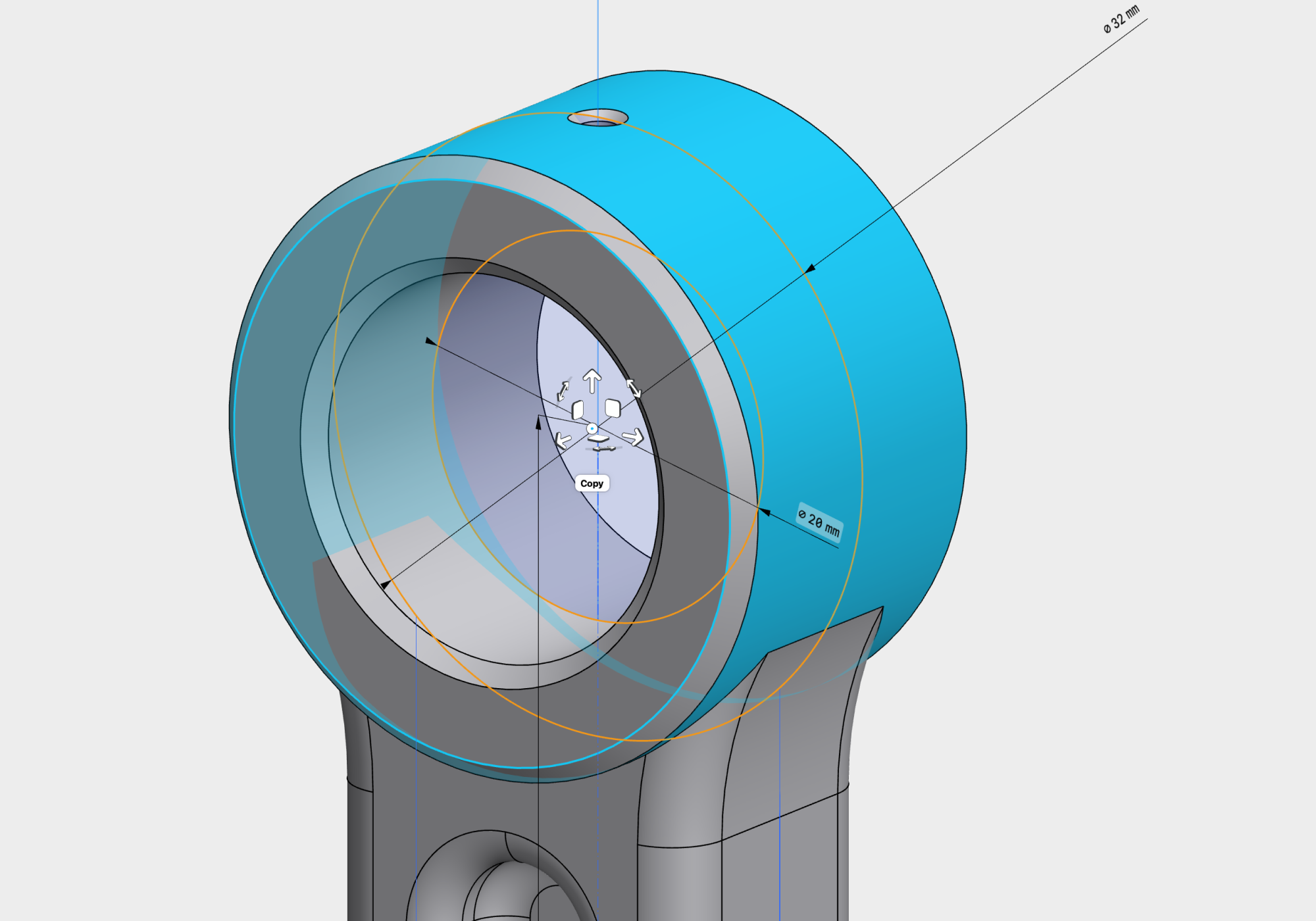Select the left vertical plane handle of gizmo
1316x921 pixels.
578,410
